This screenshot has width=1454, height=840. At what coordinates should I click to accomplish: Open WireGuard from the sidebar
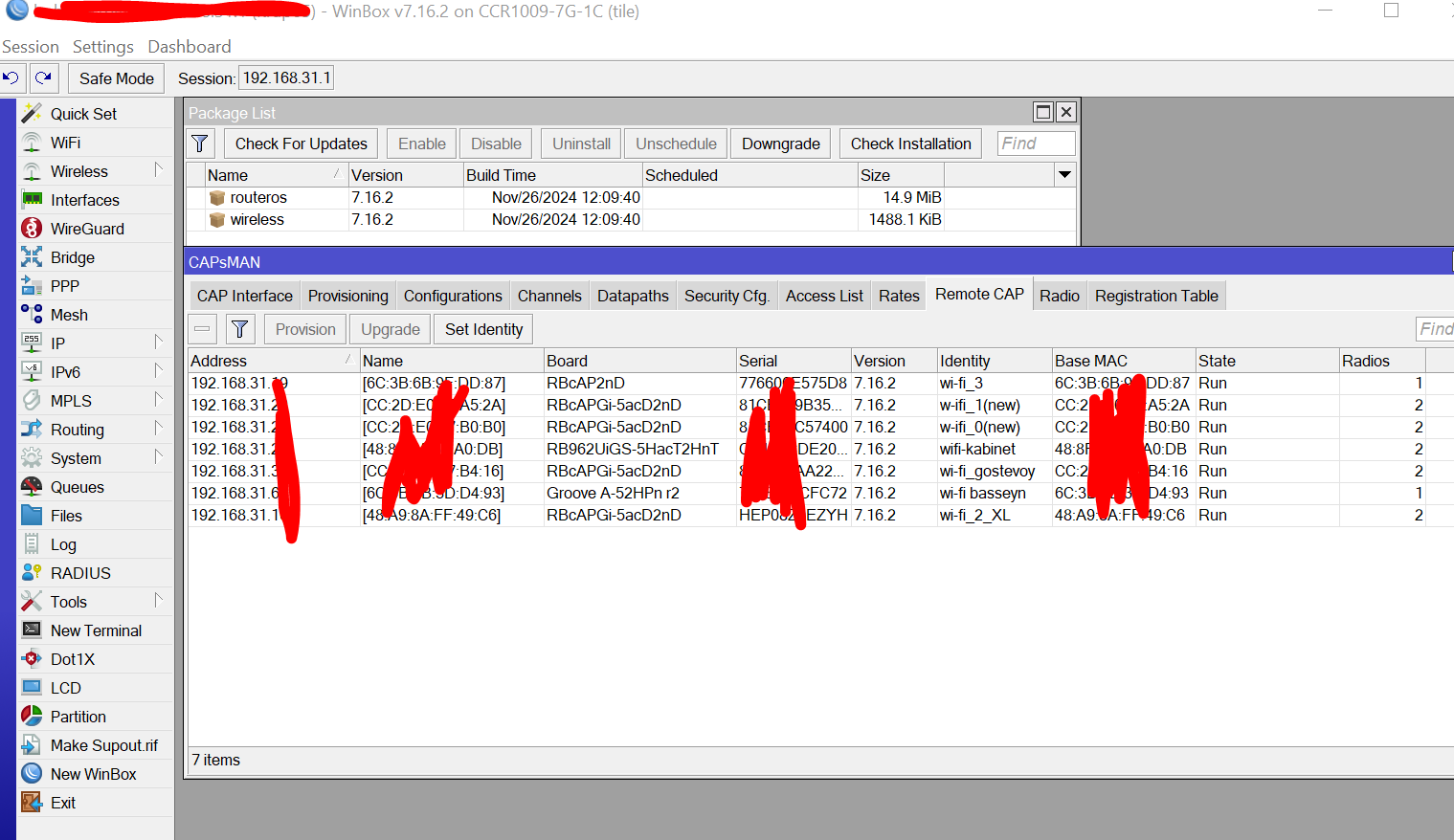pos(87,229)
